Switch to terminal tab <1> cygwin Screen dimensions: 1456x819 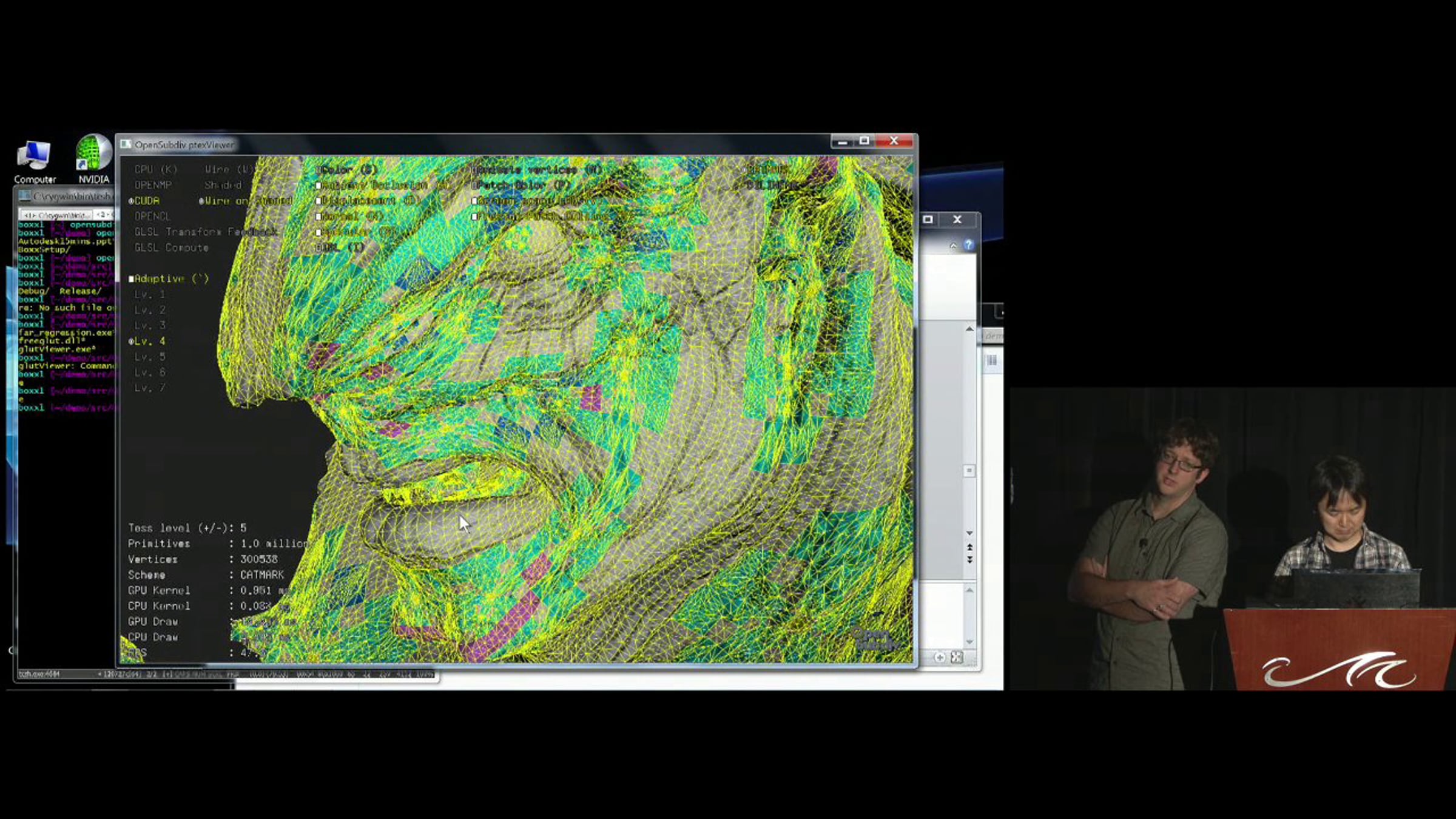click(56, 215)
